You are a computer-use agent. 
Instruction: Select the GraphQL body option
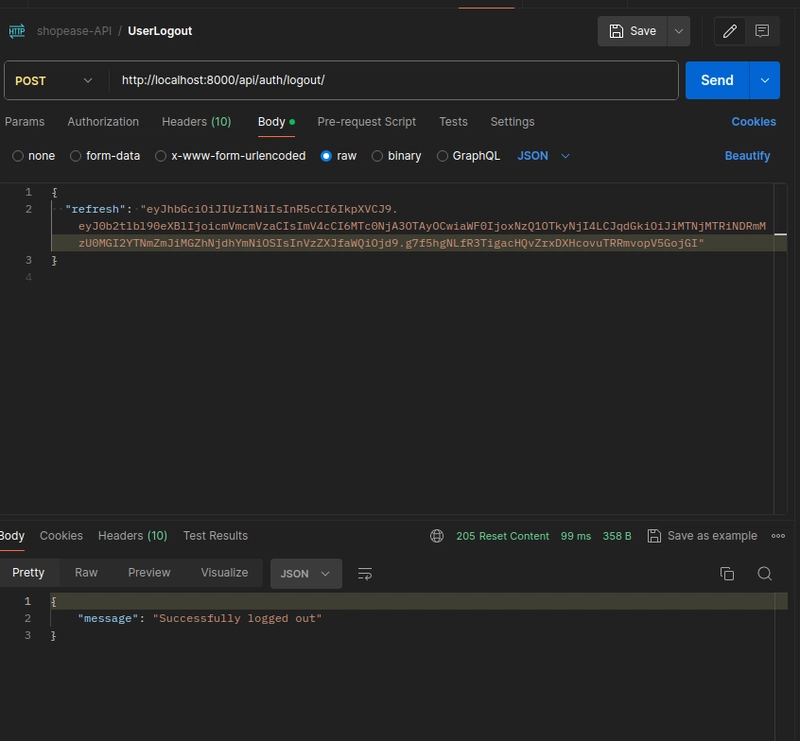tap(442, 156)
